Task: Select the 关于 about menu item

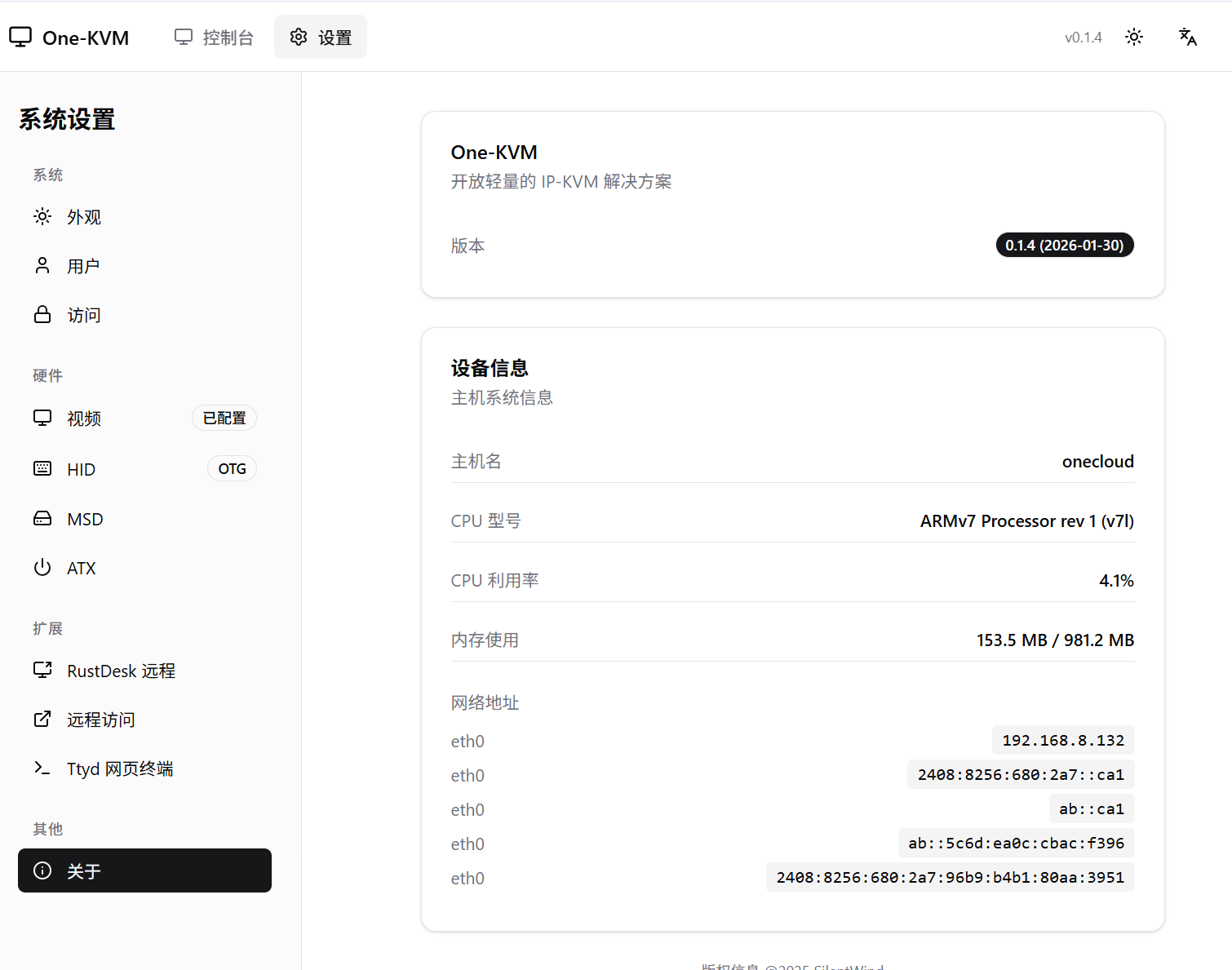Action: coord(144,870)
